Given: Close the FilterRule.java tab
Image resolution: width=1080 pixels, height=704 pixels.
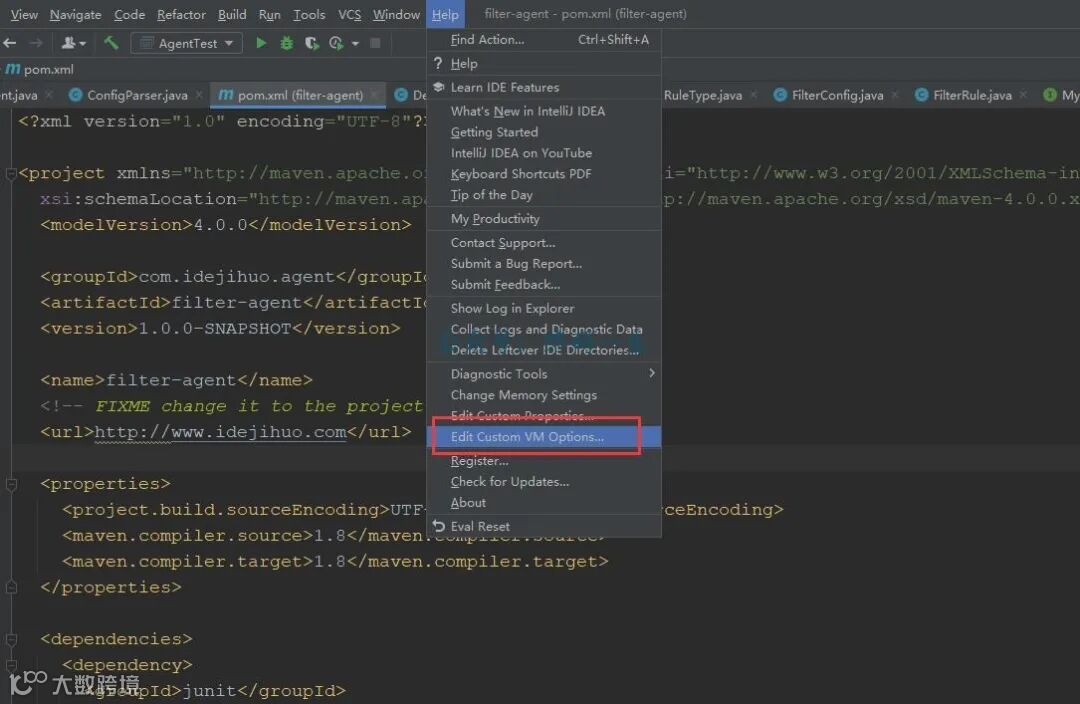Looking at the screenshot, I should point(1024,95).
